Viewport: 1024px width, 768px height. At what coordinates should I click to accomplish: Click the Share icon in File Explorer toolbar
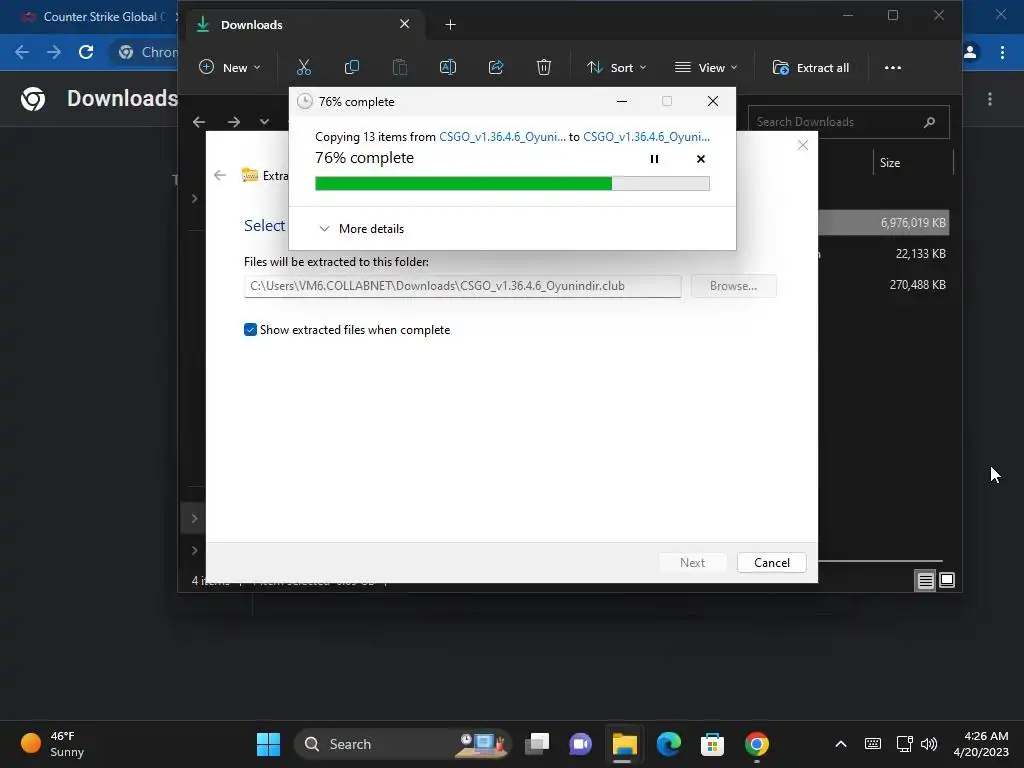(x=496, y=67)
